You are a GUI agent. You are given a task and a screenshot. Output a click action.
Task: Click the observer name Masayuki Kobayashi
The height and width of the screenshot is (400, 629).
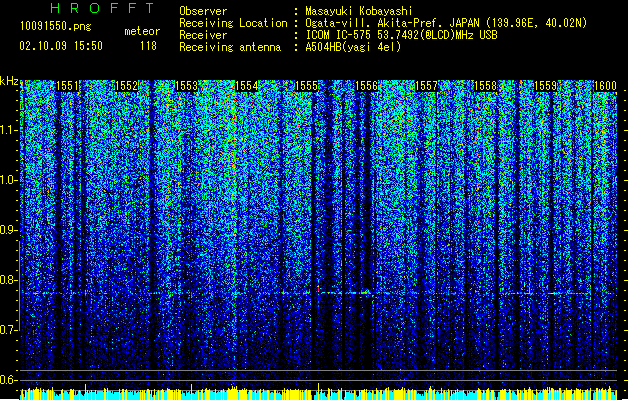click(359, 11)
